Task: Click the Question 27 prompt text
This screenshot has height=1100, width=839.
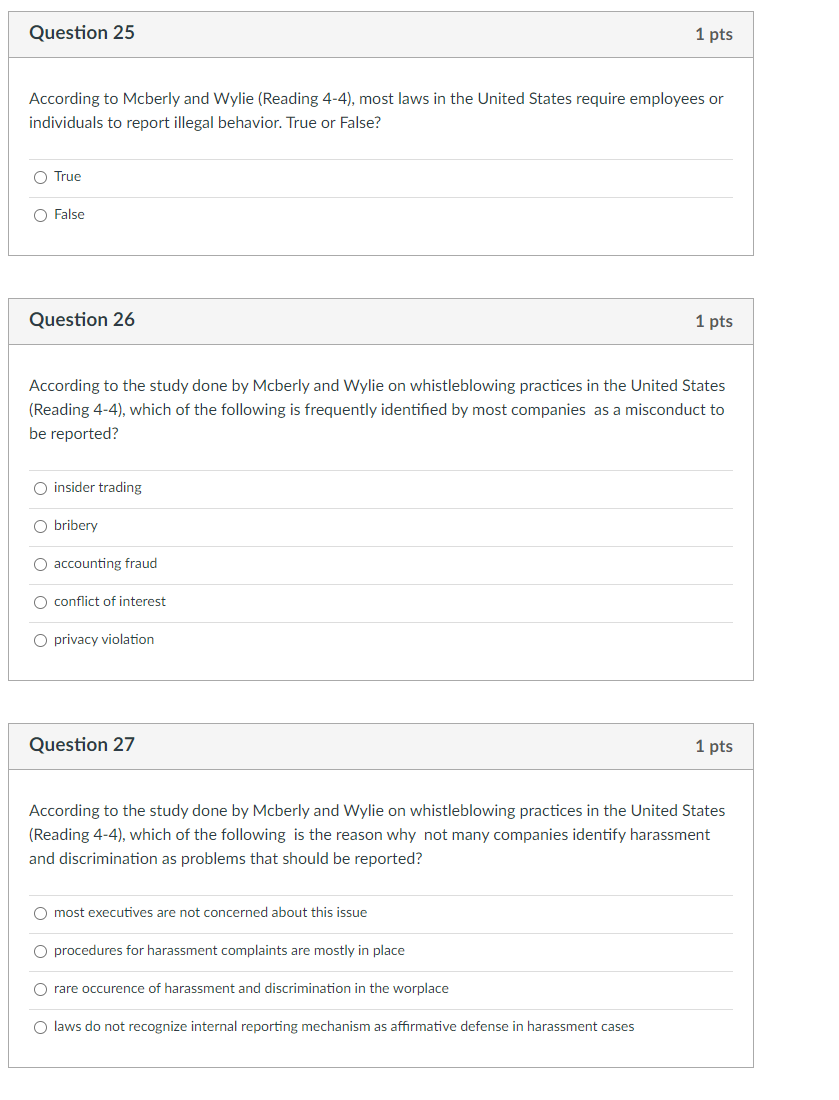Action: point(375,834)
